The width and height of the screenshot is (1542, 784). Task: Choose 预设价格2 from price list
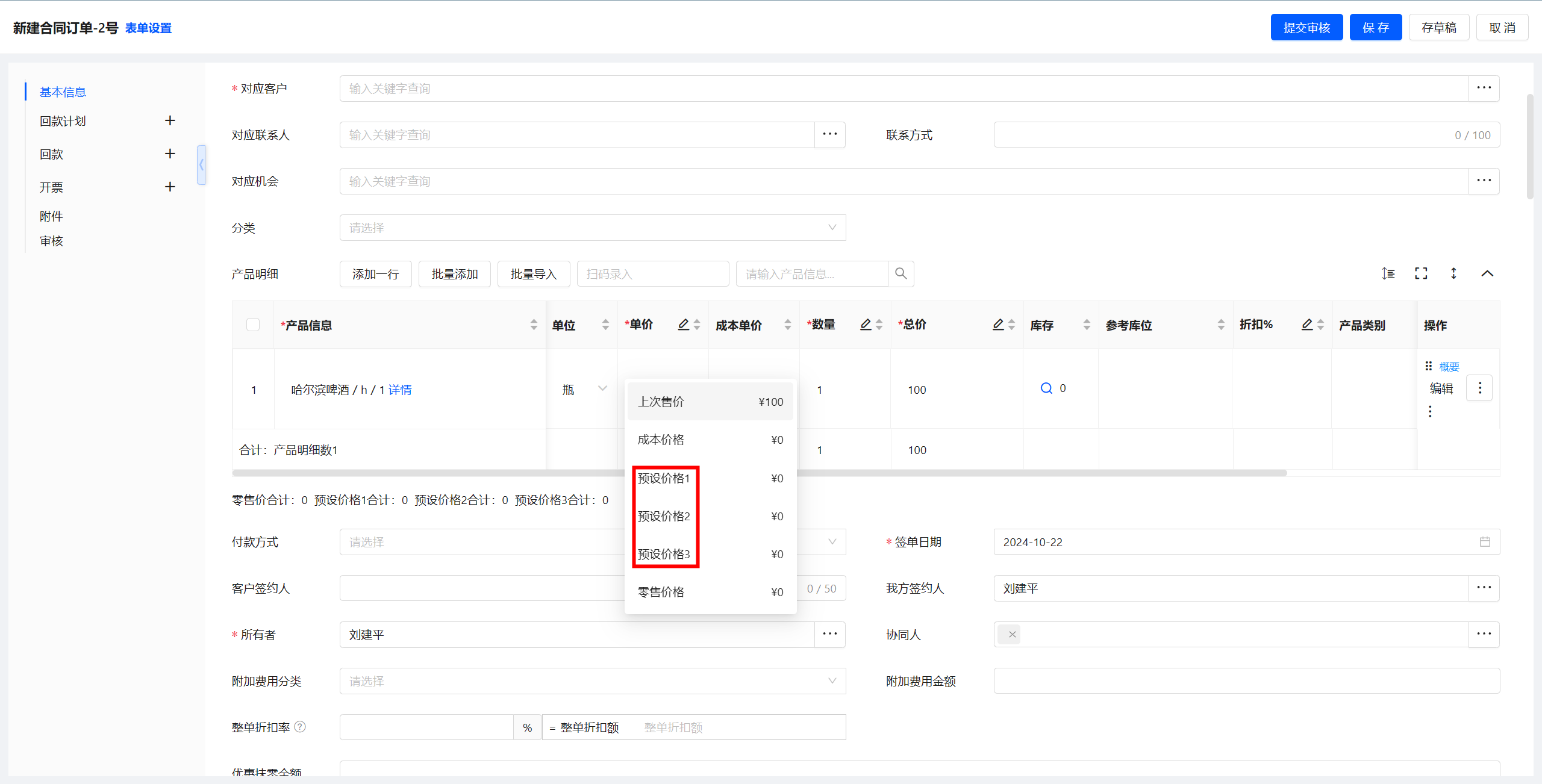[710, 516]
